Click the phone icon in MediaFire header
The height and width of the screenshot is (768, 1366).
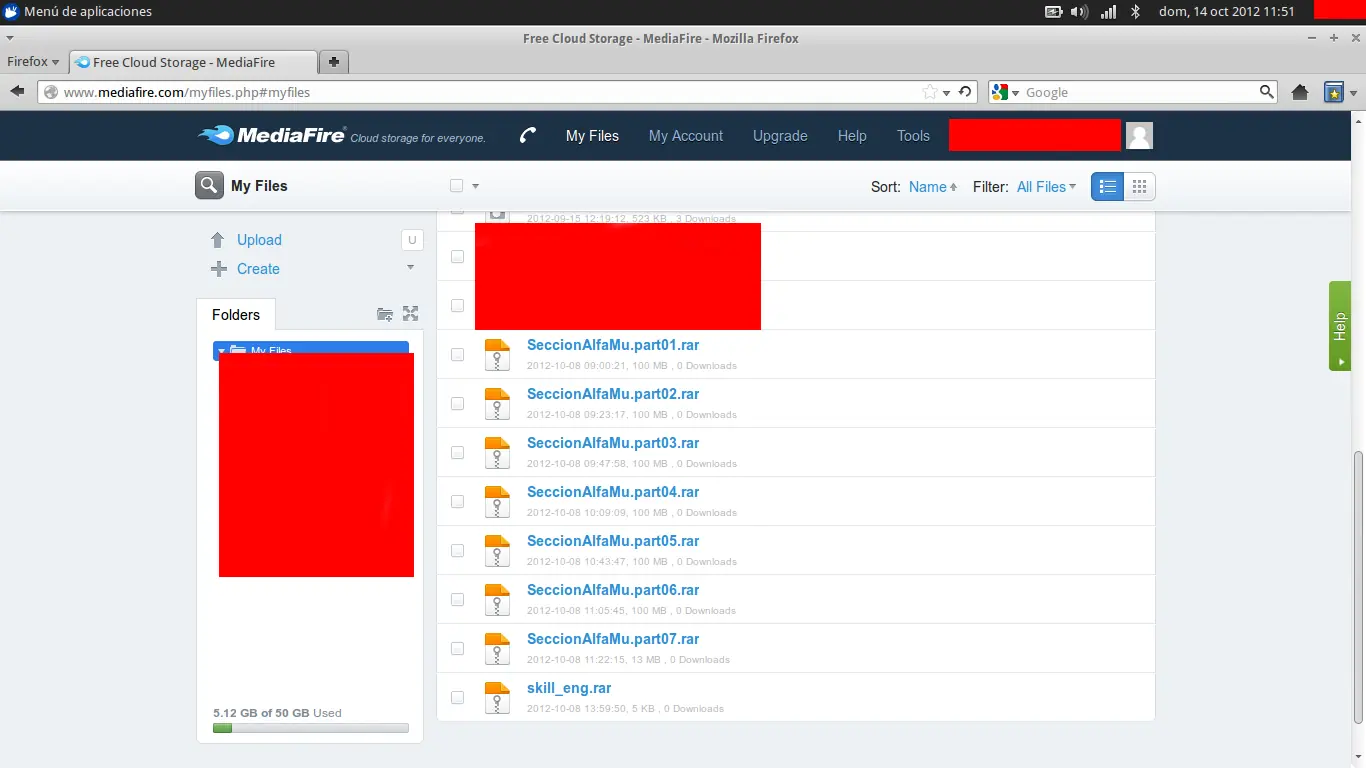tap(528, 136)
